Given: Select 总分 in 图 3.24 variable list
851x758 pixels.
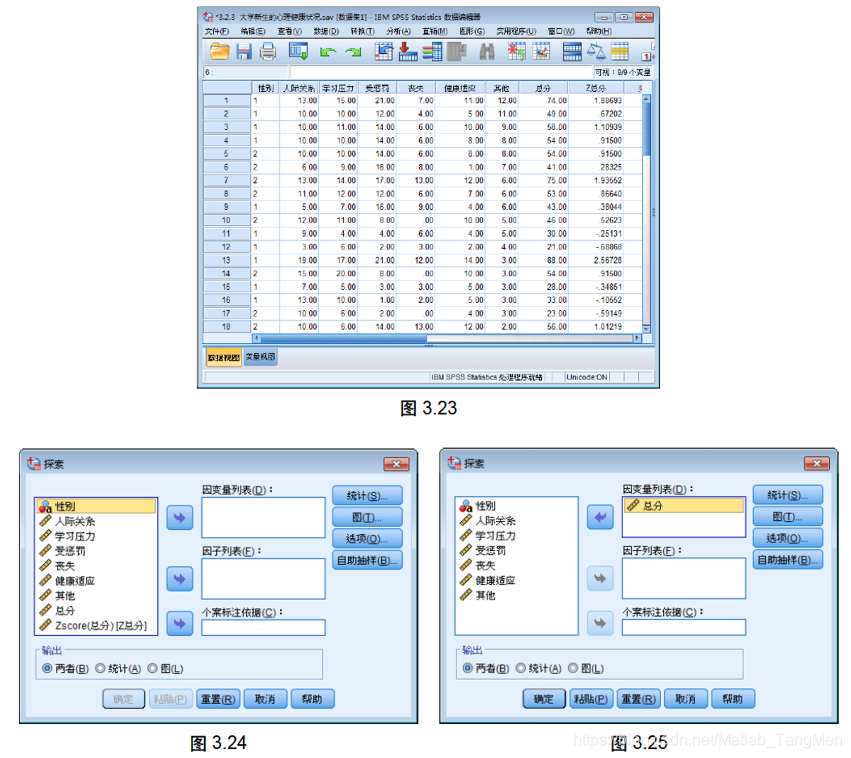Looking at the screenshot, I should pyautogui.click(x=96, y=611).
